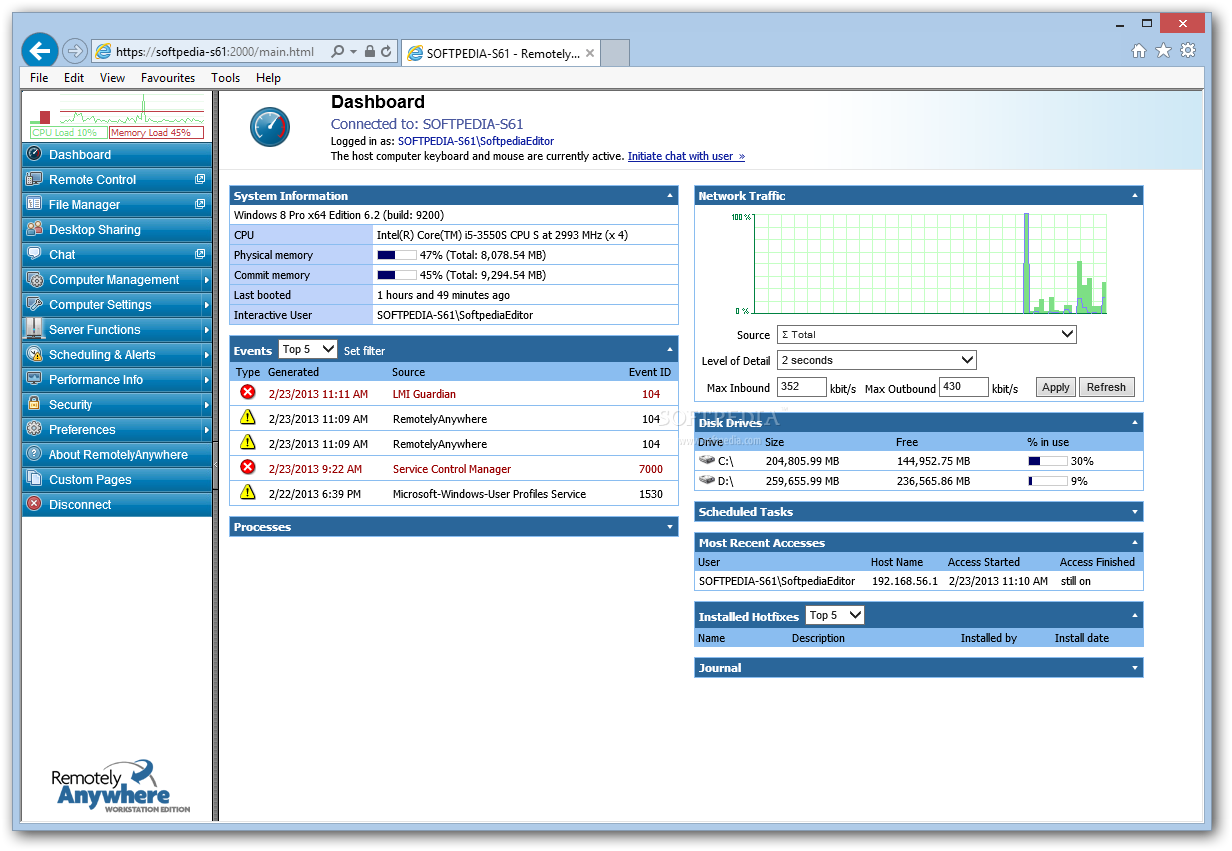This screenshot has width=1232, height=851.
Task: Expand the Computer Management submenu arrow
Action: [x=207, y=280]
